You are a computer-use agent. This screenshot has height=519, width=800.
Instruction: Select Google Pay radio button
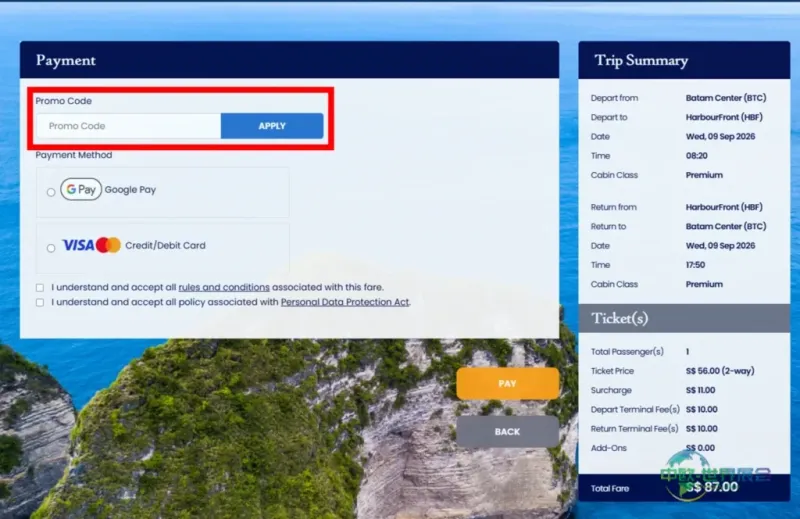click(51, 192)
